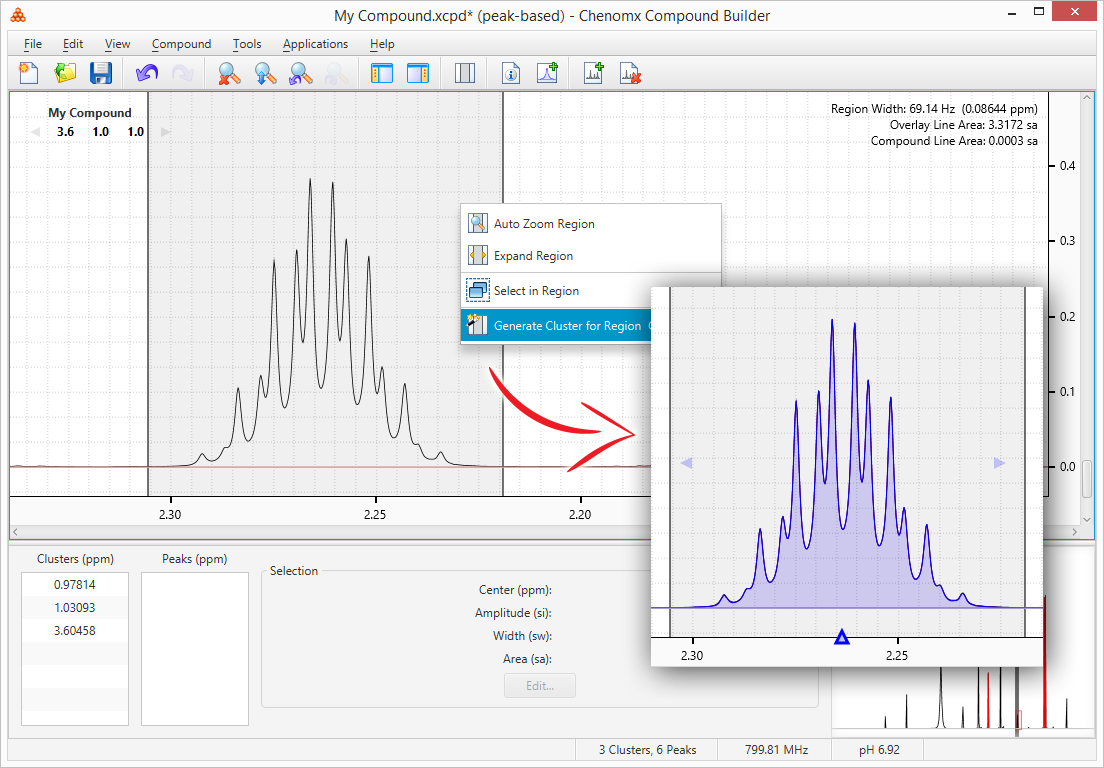Viewport: 1104px width, 768px height.
Task: Open the File menu
Action: [x=32, y=44]
